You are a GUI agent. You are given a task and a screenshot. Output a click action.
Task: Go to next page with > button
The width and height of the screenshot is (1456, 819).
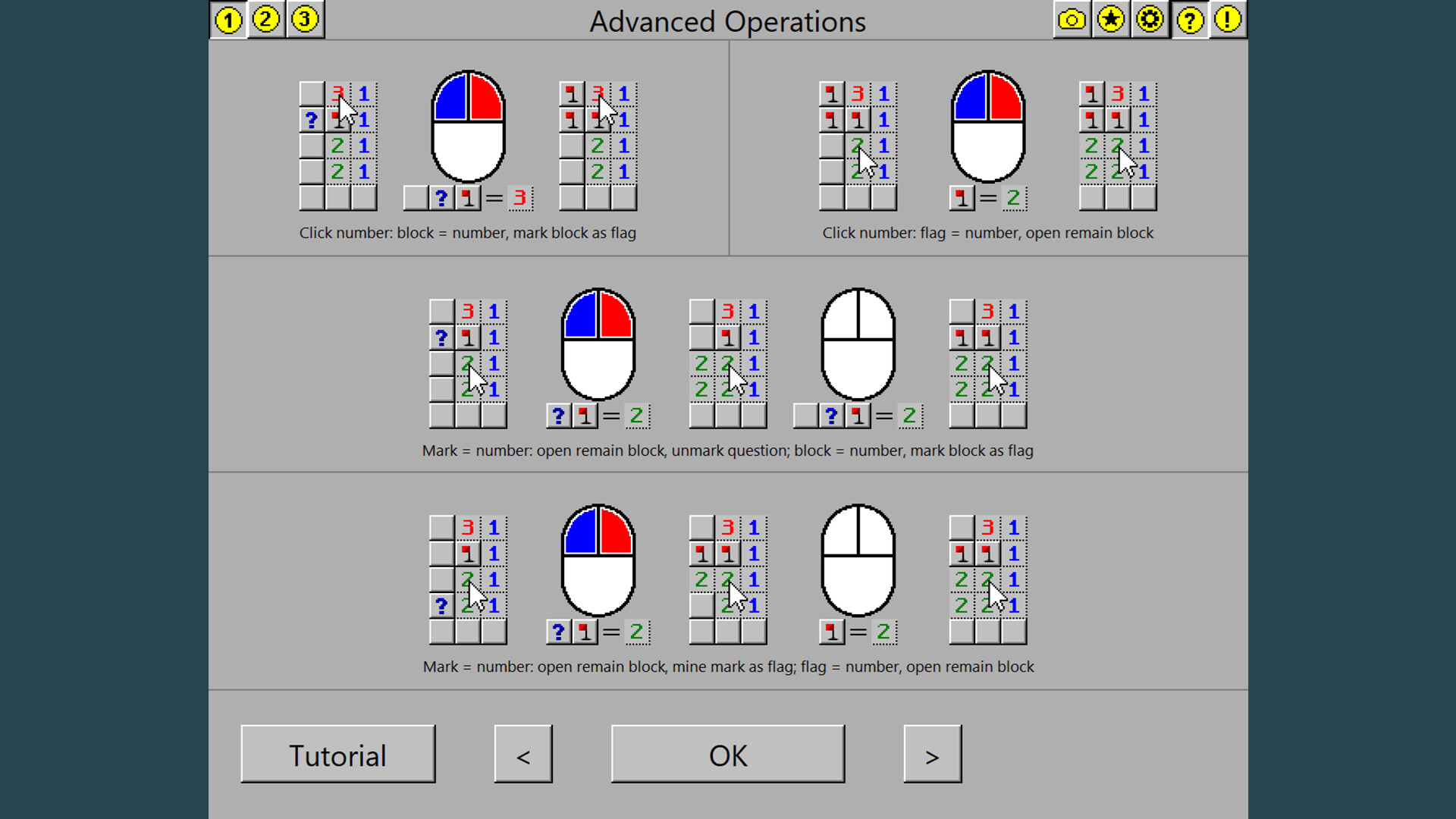coord(932,755)
